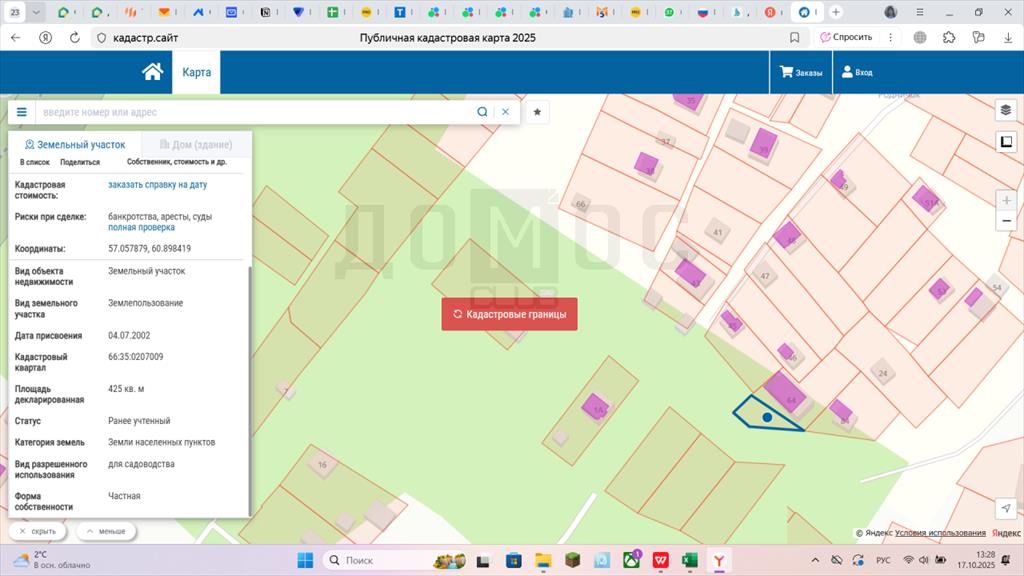Collapse the info panel with скрыть
The width and height of the screenshot is (1024, 576).
(37, 532)
